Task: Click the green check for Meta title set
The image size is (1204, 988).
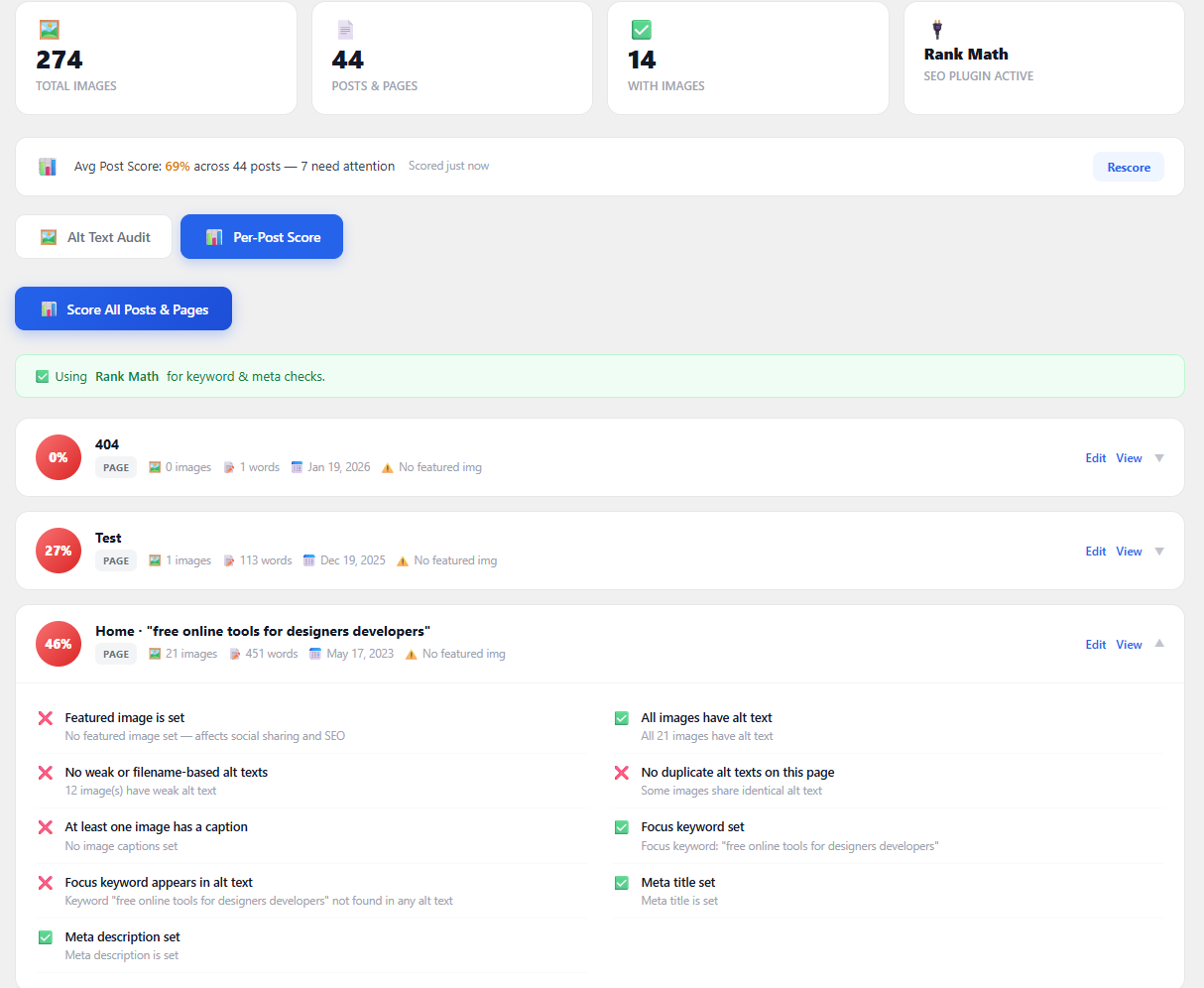Action: click(x=622, y=883)
